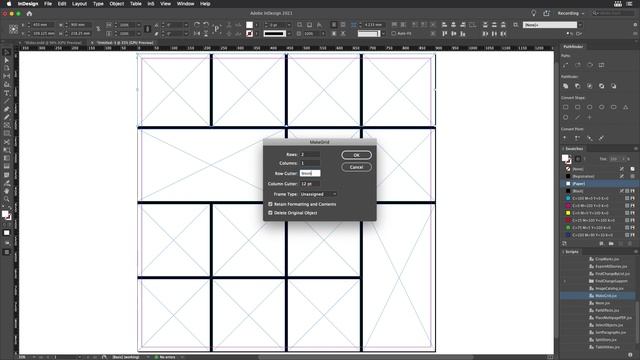
Task: Select the [Black] swatch
Action: [598, 191]
